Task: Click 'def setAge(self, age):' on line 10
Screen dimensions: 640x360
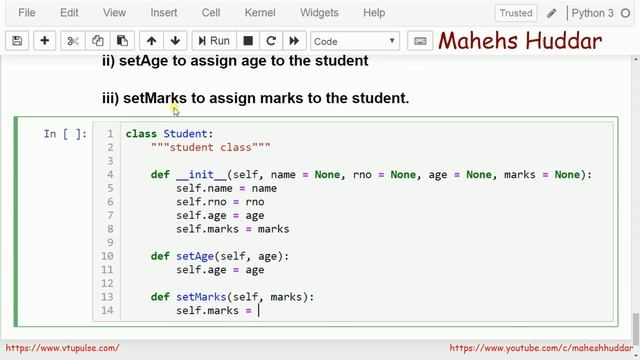Action: (x=220, y=256)
